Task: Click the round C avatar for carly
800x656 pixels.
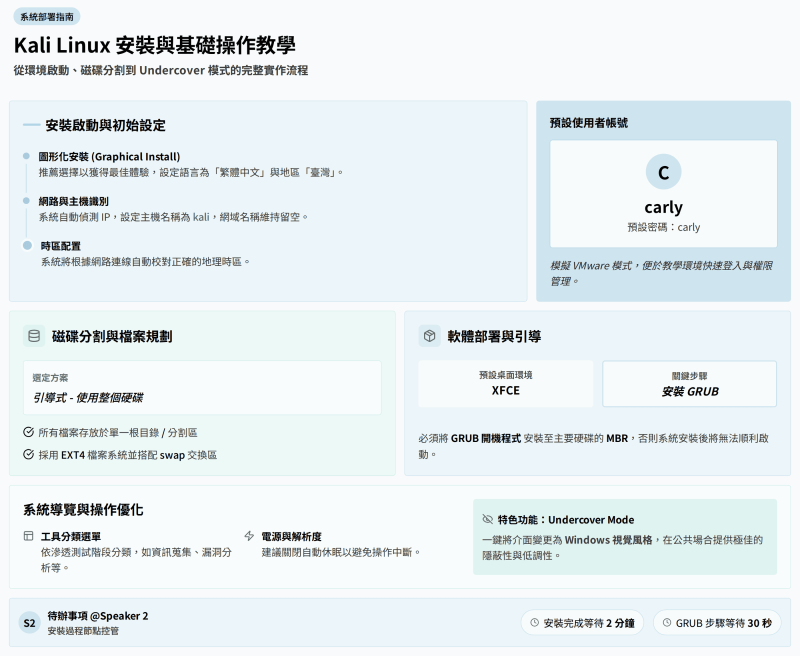Action: (x=663, y=172)
